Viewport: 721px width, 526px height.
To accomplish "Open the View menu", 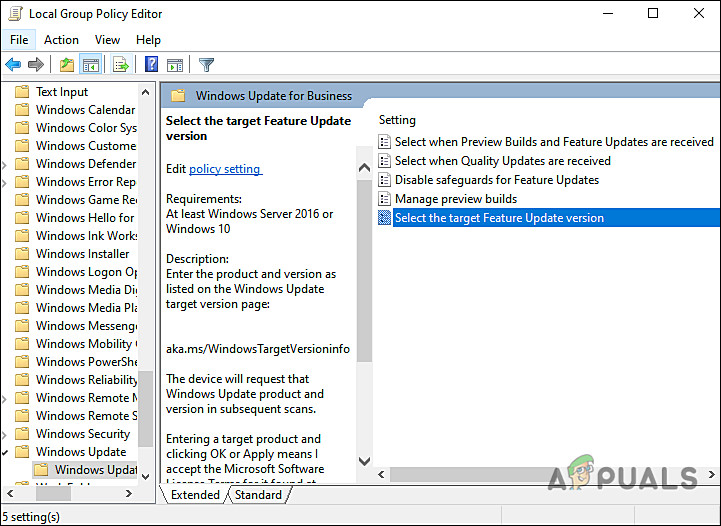I will 107,40.
